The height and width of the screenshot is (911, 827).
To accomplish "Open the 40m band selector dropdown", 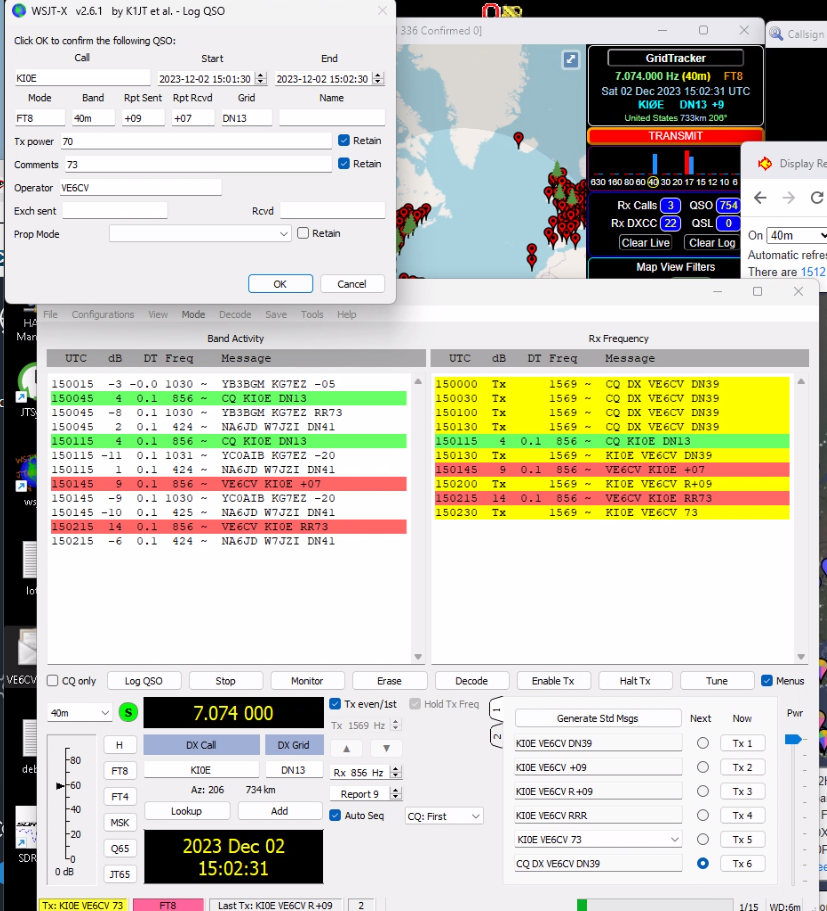I will point(80,713).
